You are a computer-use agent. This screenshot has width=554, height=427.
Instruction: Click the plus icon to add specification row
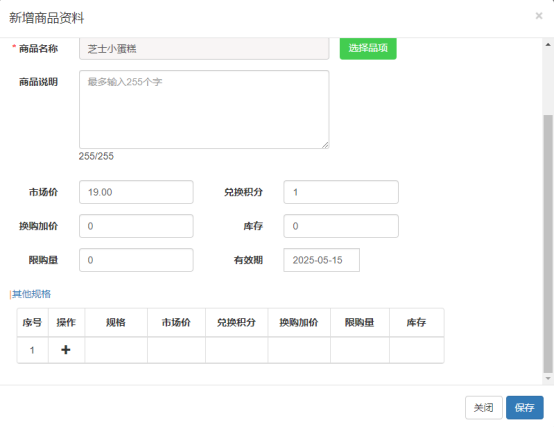pyautogui.click(x=66, y=350)
